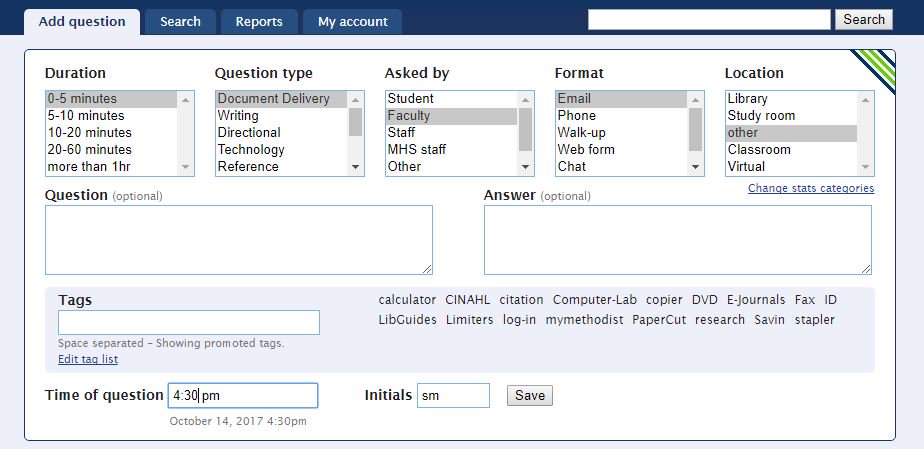Open the 'Change stats categories' link
The image size is (924, 449).
click(x=811, y=189)
